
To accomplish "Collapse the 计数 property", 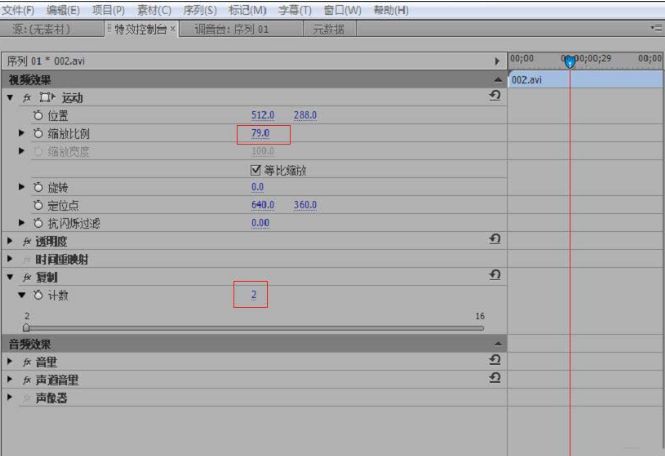I will click(22, 295).
